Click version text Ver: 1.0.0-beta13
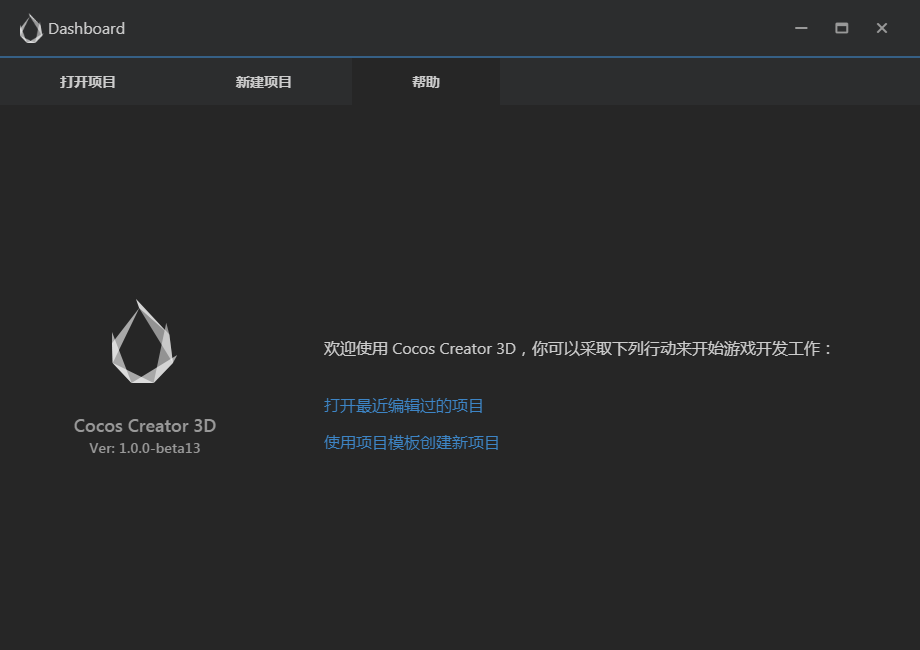Viewport: 920px width, 650px height. [145, 448]
